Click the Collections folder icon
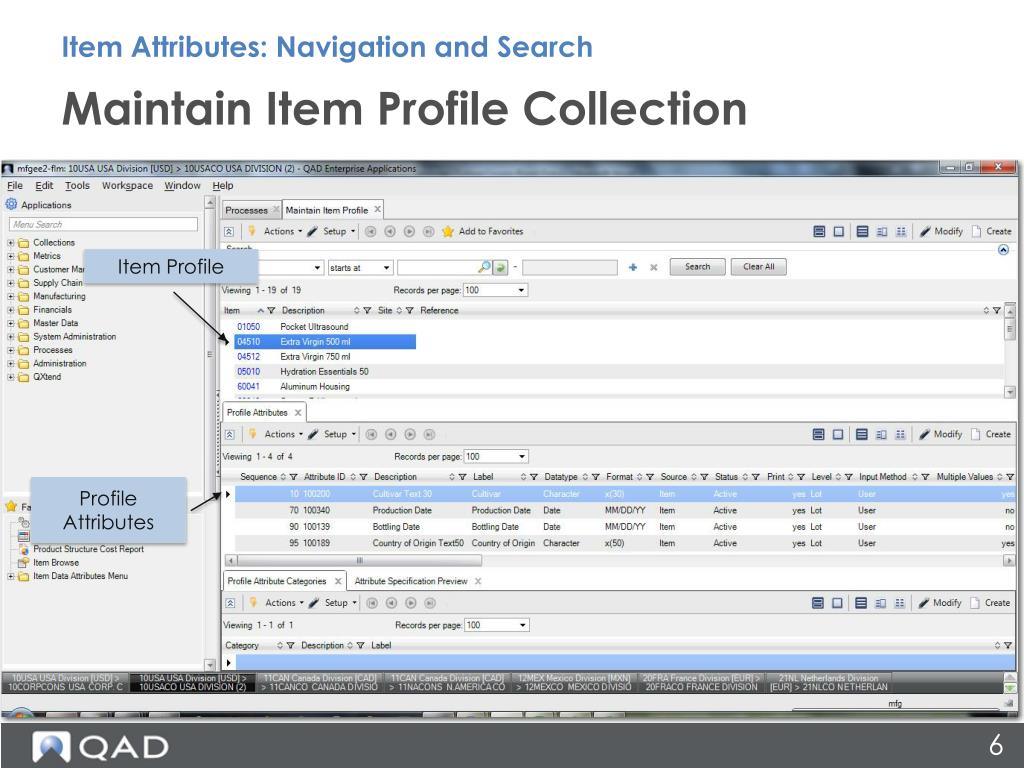The width and height of the screenshot is (1024, 768). click(x=24, y=242)
